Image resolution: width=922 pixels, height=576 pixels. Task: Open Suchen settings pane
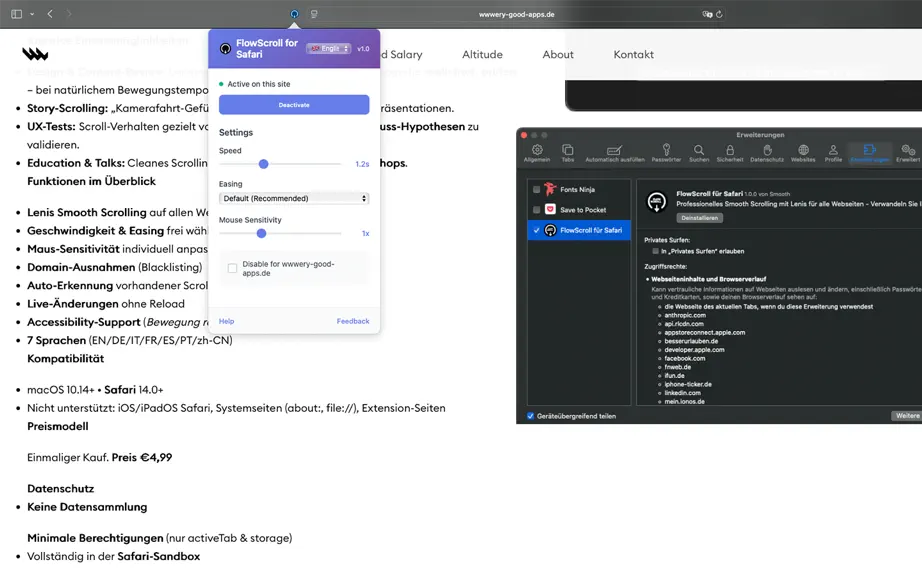pyautogui.click(x=699, y=153)
